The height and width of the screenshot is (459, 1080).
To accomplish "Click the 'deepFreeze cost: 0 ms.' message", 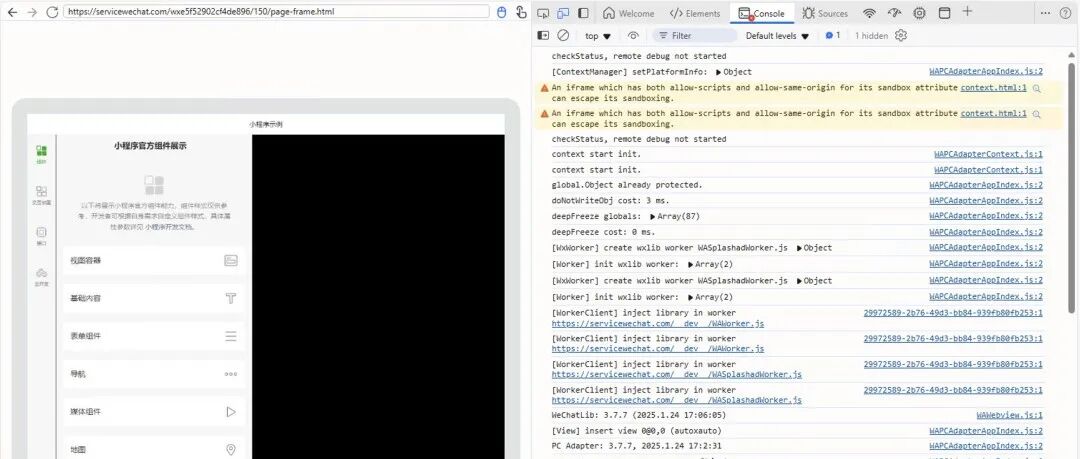I will click(x=603, y=233).
